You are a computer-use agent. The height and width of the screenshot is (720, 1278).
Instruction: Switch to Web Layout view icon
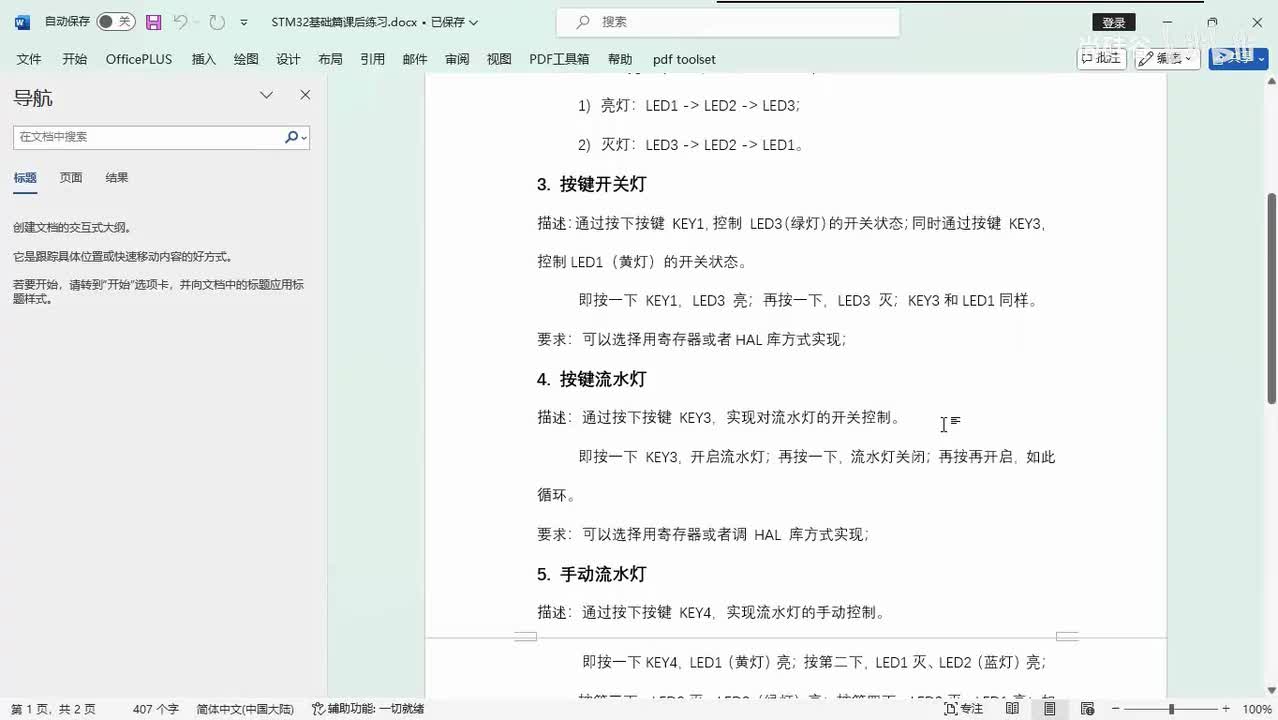tap(1088, 709)
